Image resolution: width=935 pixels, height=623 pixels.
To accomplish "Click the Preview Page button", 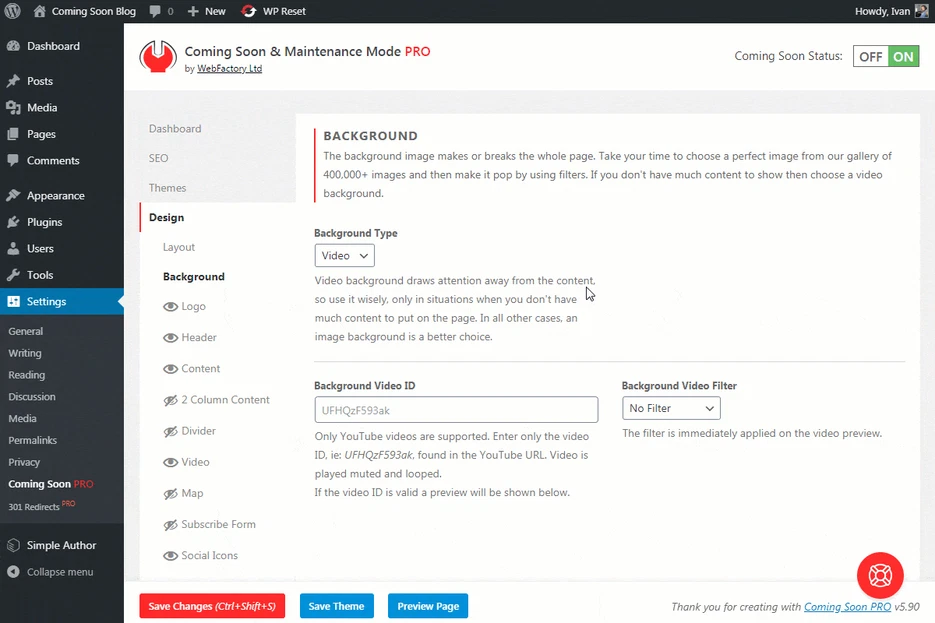I will [x=427, y=606].
